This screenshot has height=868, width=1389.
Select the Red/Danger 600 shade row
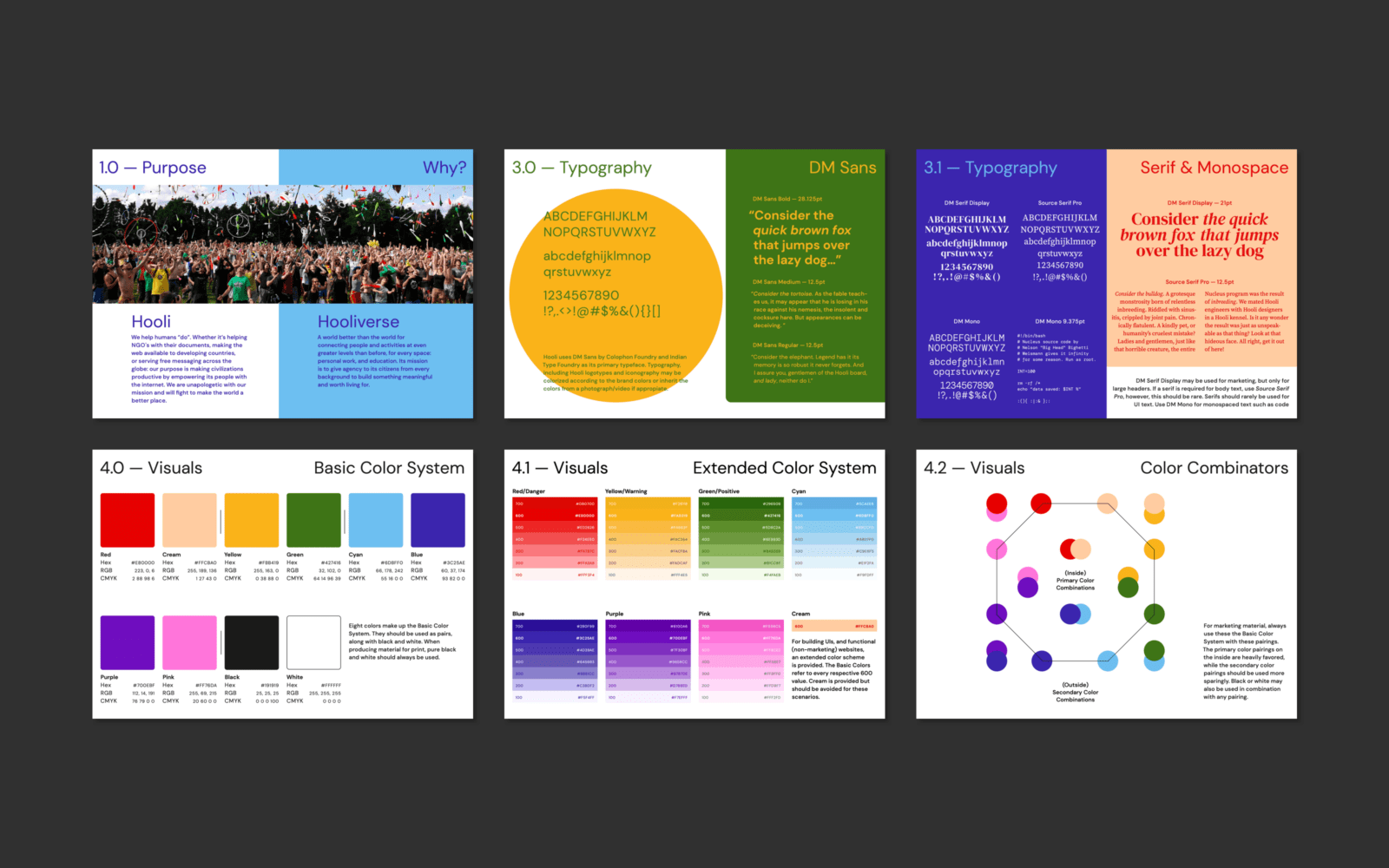(556, 516)
